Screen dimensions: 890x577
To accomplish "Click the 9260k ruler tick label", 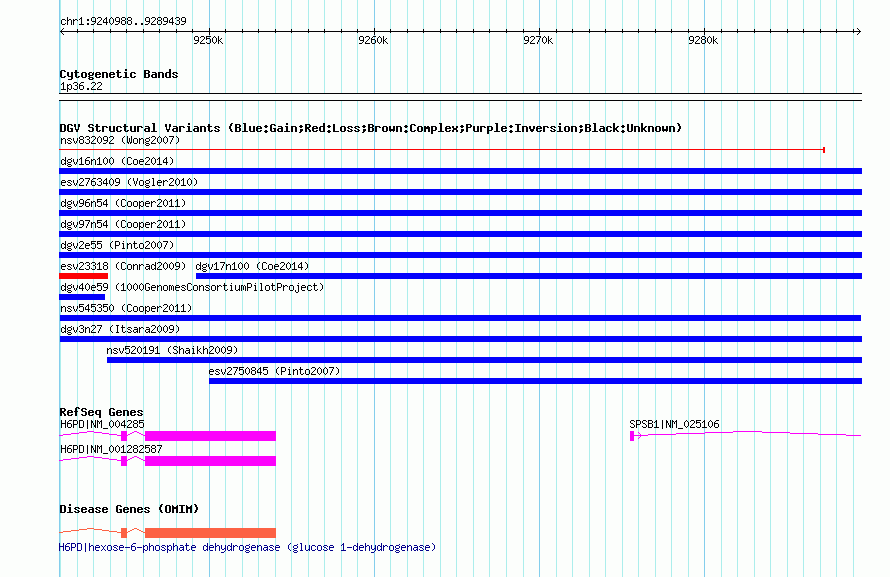I will coord(373,40).
